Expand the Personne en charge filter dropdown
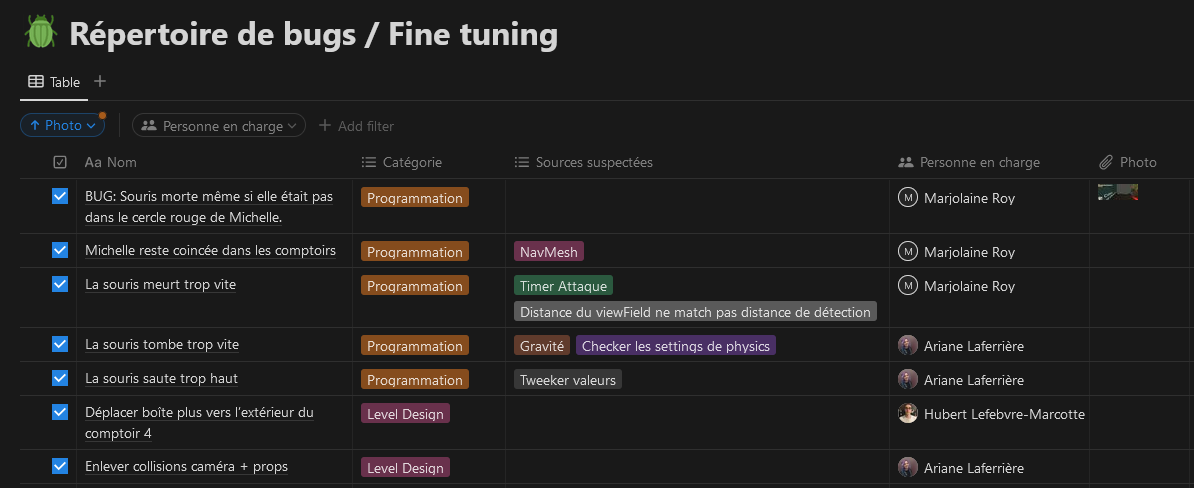This screenshot has height=488, width=1194. (219, 126)
